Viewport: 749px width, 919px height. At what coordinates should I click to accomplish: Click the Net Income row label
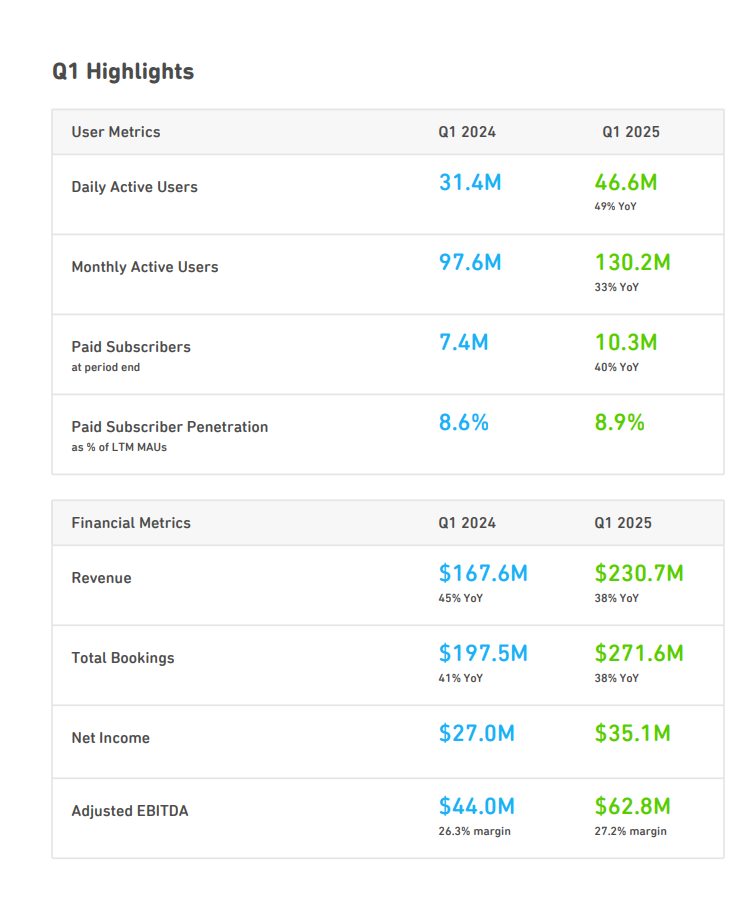(110, 738)
